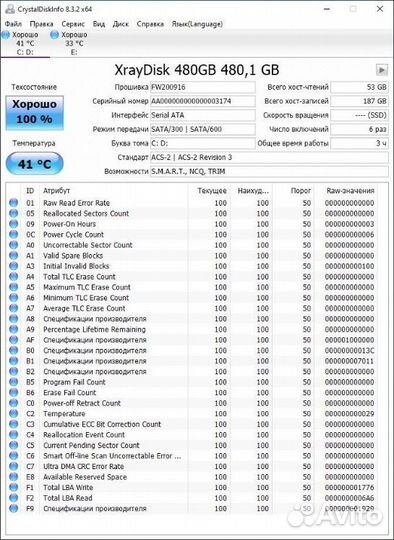Viewport: 394px width, 540px height.
Task: Click the 41 °C temperature button
Action: pyautogui.click(x=34, y=164)
